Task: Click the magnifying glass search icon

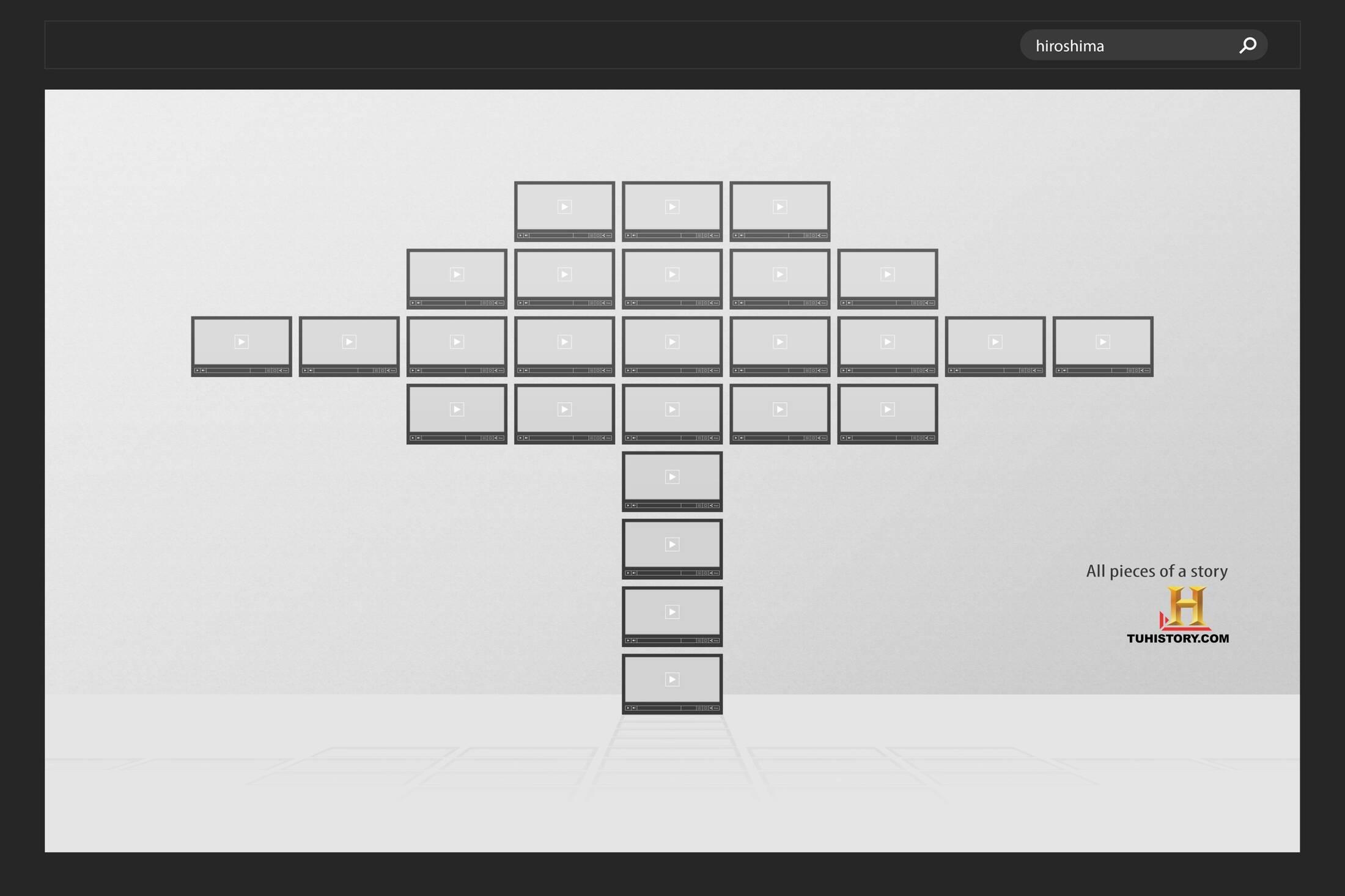Action: (x=1247, y=45)
